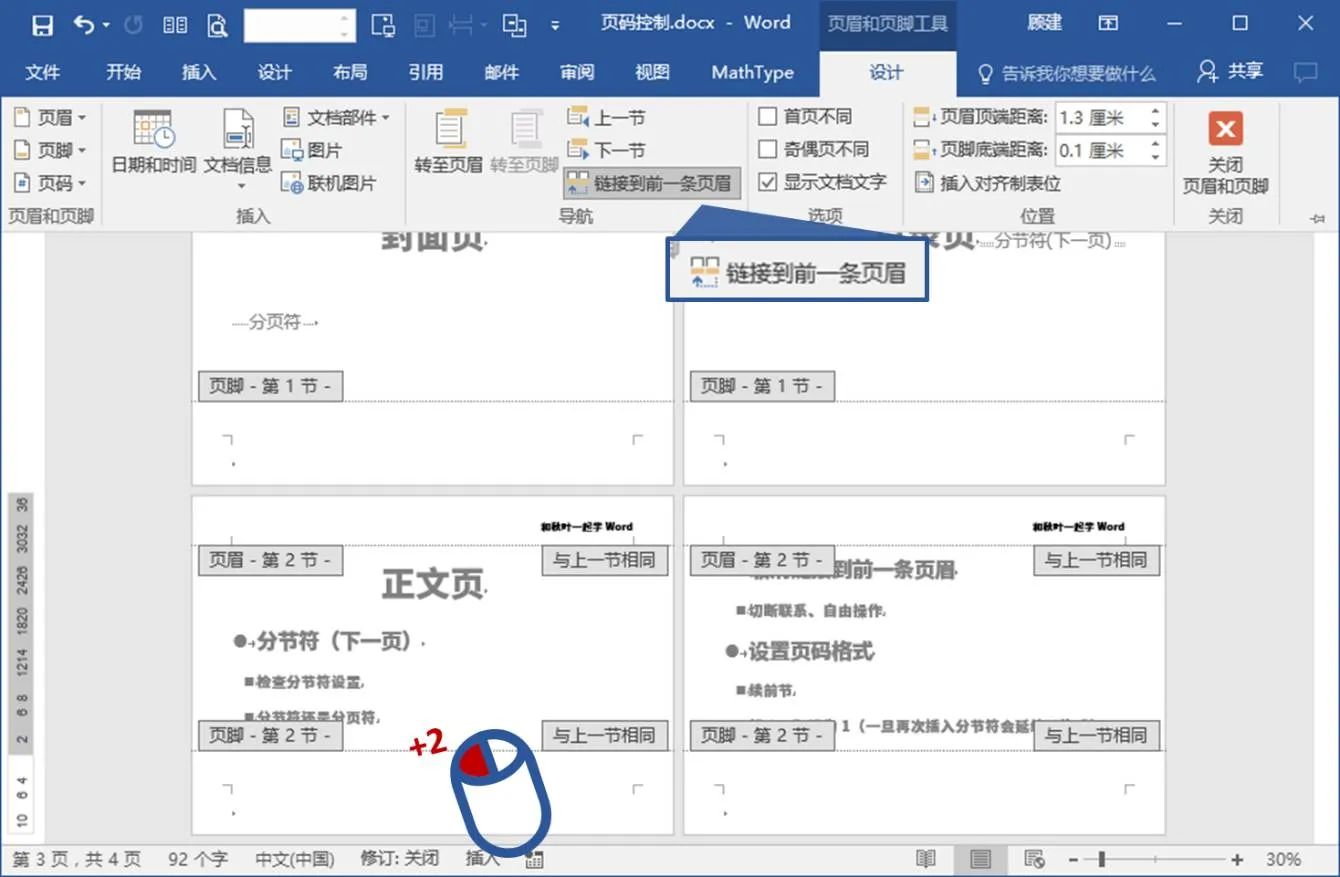Open the 布局 tab

pos(350,72)
